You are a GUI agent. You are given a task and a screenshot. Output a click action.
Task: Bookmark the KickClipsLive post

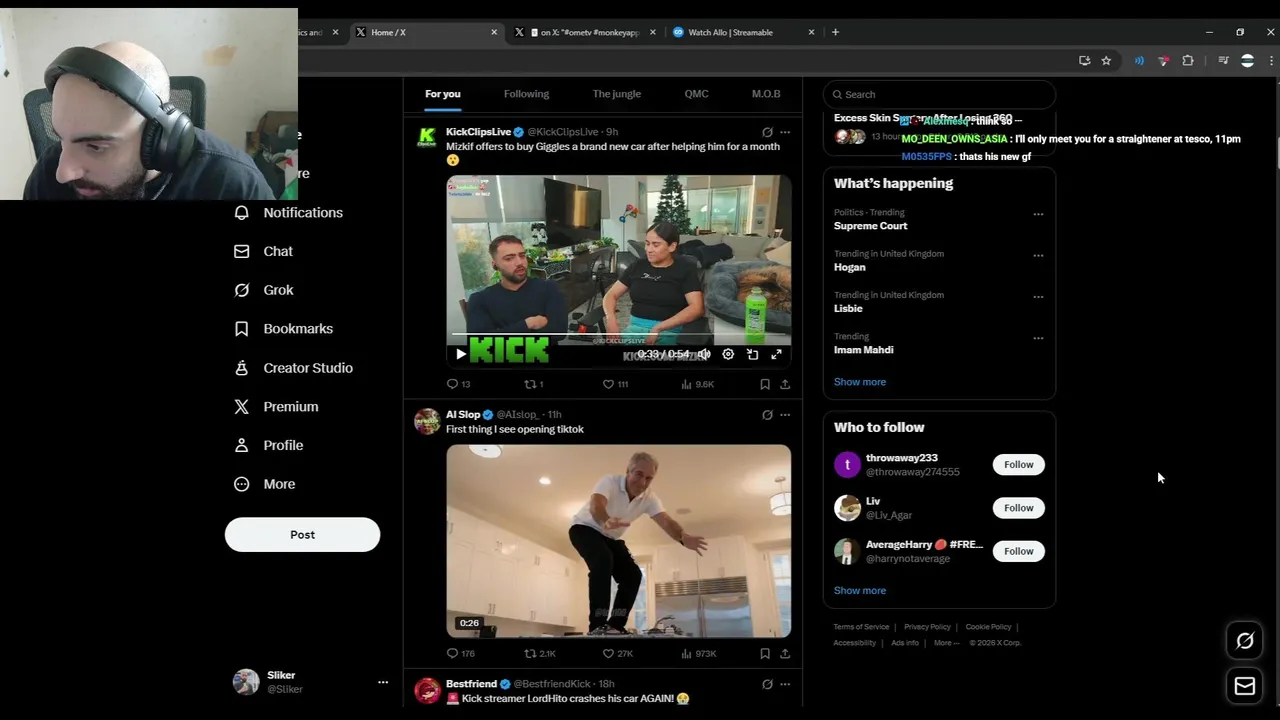pyautogui.click(x=765, y=384)
